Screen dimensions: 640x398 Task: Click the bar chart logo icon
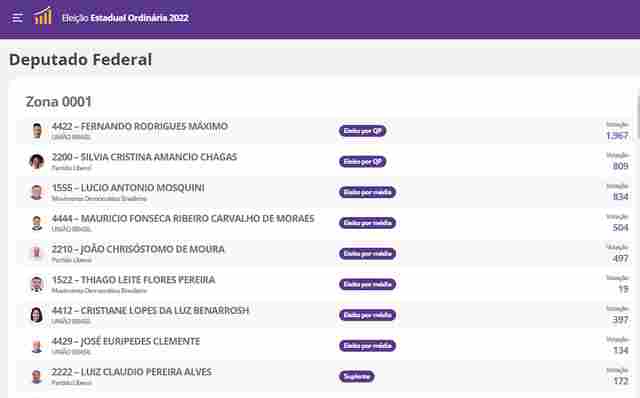[x=43, y=16]
